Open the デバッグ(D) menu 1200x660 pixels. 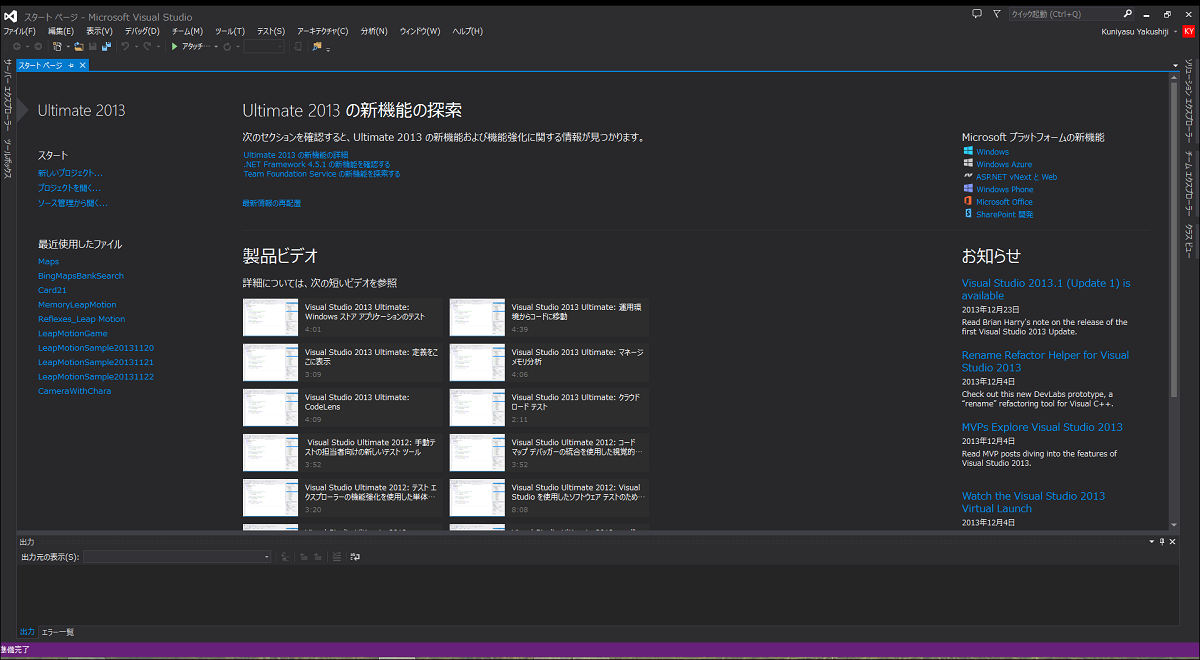(x=142, y=31)
